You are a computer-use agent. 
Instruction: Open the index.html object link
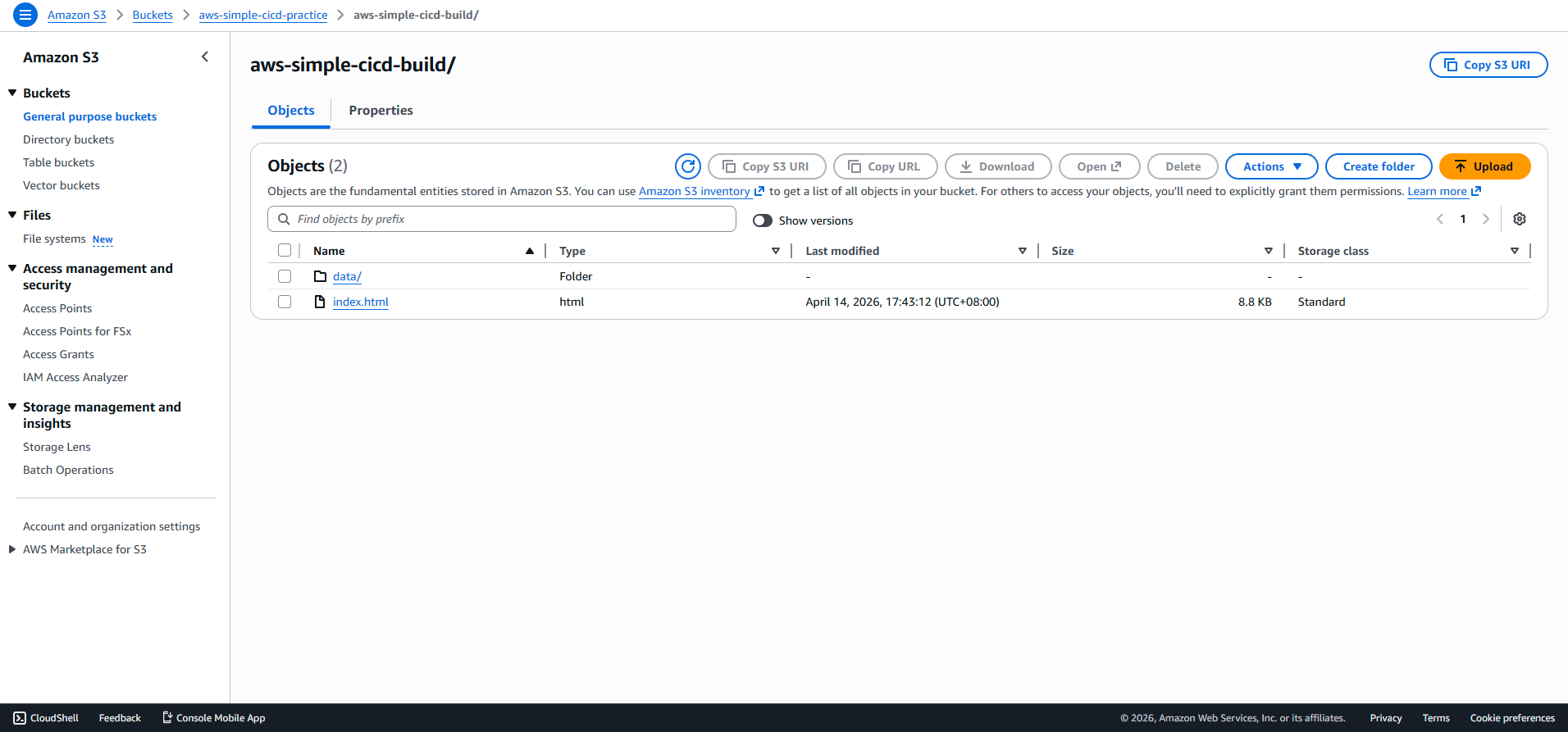360,302
